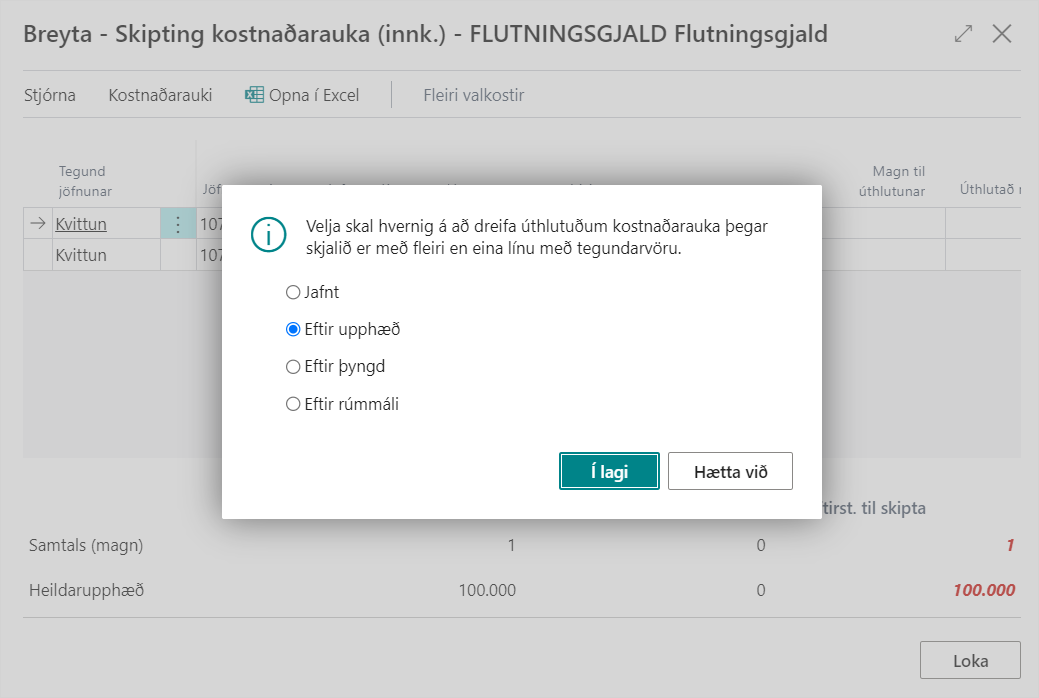Open the Stjórna menu

point(50,96)
